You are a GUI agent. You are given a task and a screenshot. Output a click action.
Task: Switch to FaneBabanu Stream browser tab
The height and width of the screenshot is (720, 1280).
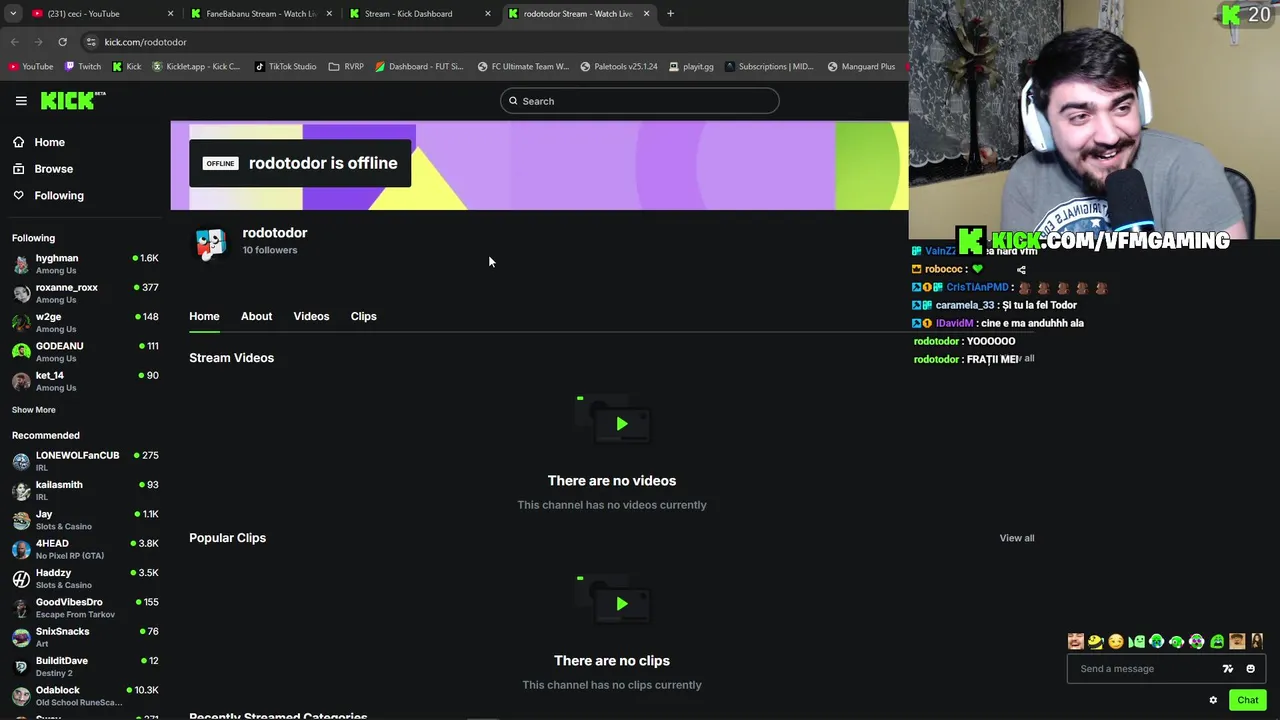(261, 14)
